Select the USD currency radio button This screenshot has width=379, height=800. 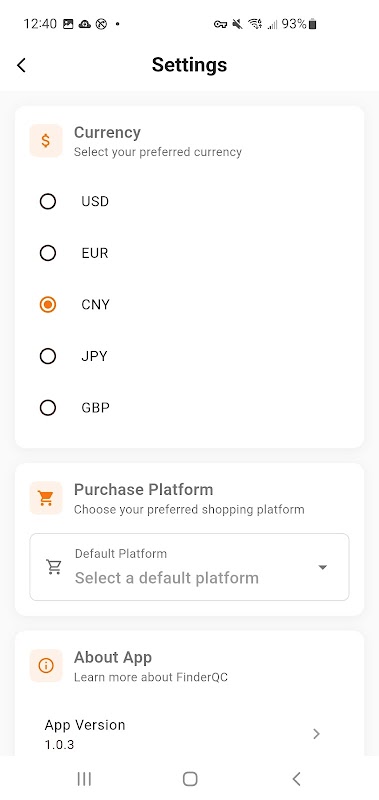(x=48, y=202)
